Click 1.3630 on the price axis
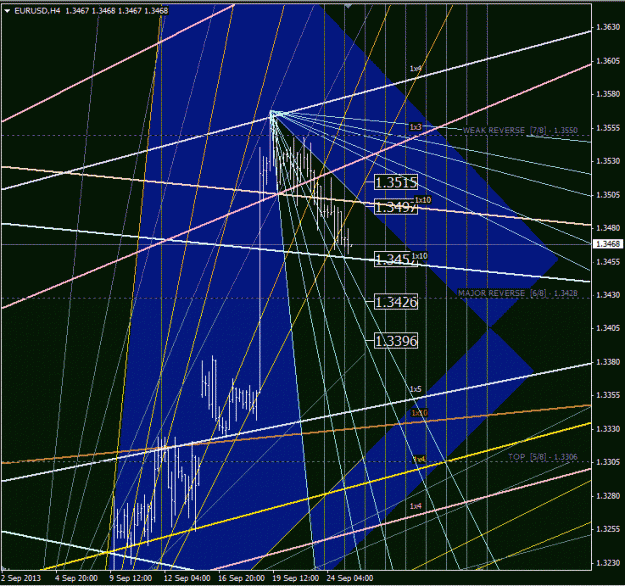This screenshot has width=625, height=586. point(608,27)
